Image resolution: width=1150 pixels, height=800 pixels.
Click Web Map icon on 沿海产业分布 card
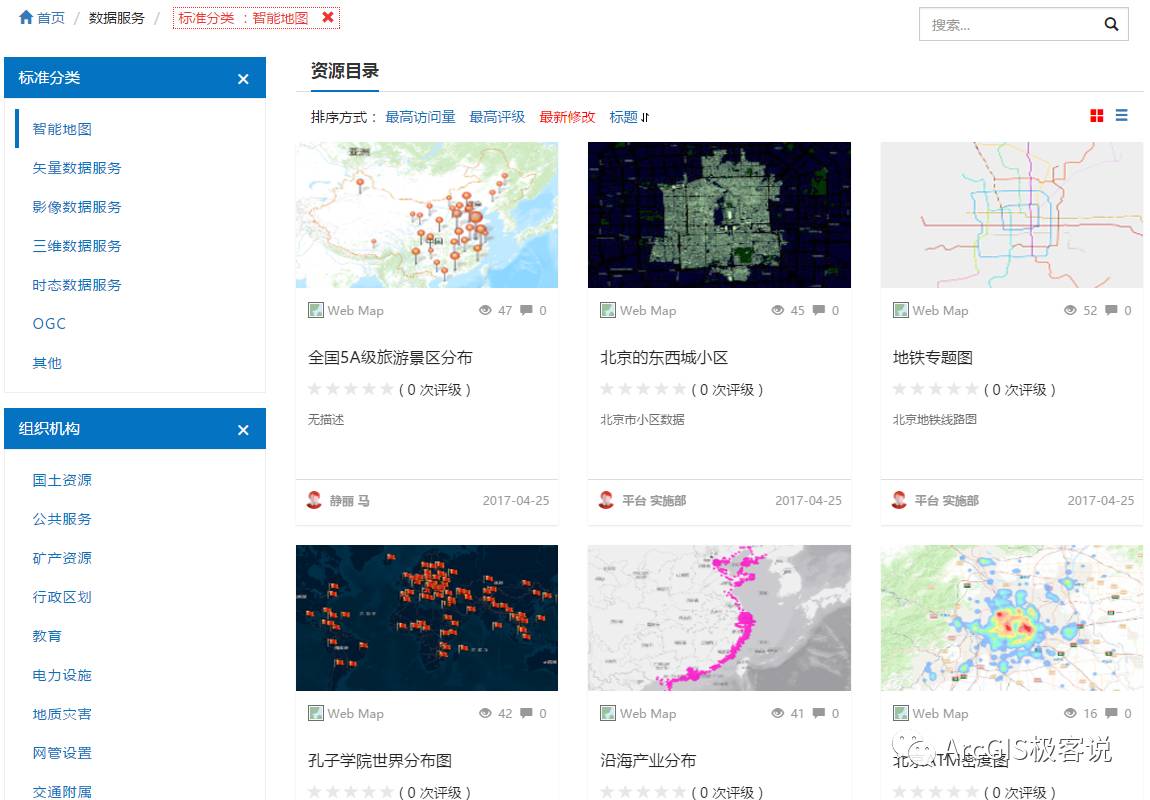608,713
